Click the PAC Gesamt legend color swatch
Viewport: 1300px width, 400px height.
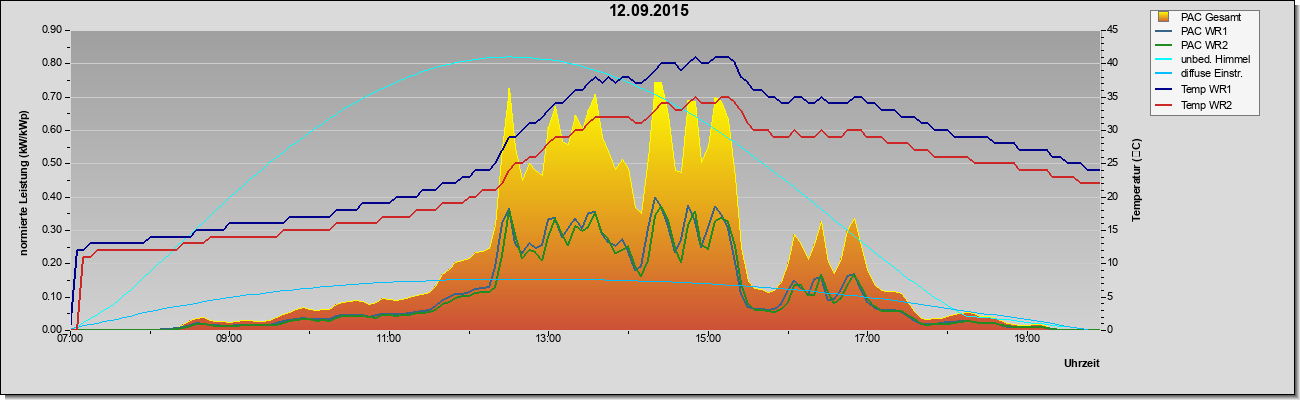point(1164,17)
